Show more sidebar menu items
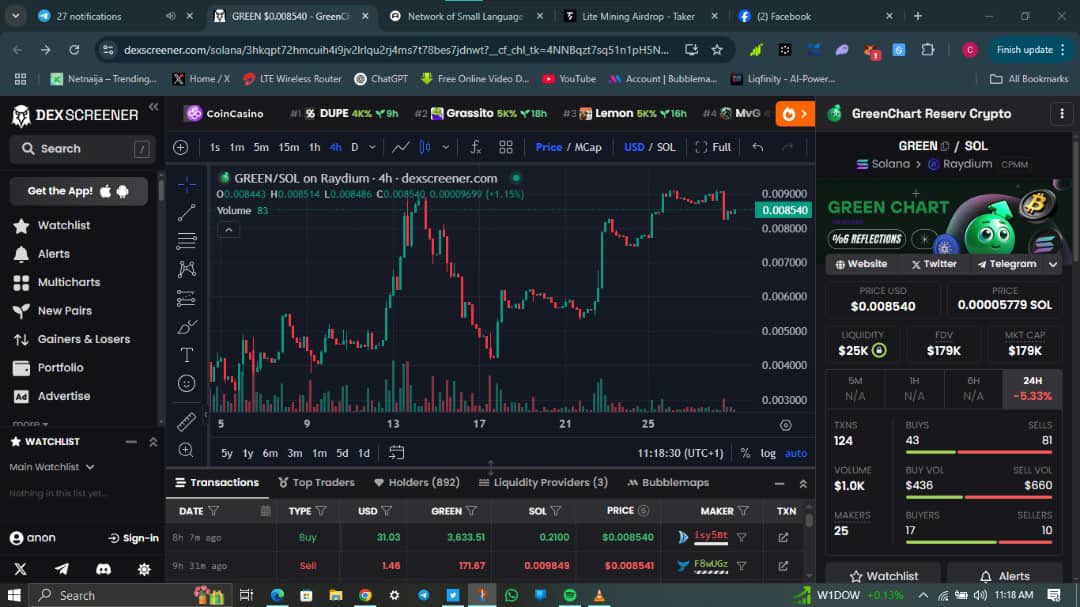This screenshot has width=1080, height=607. 30,424
